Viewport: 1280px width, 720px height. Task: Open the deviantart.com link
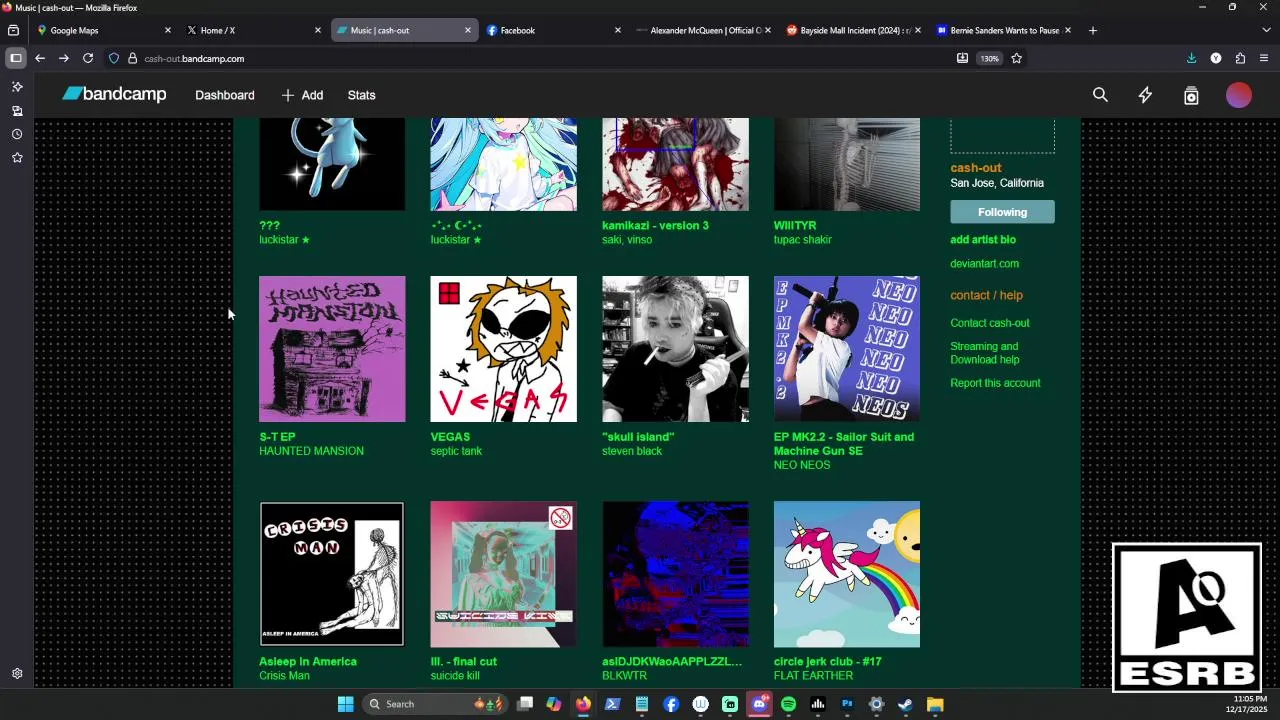click(984, 264)
